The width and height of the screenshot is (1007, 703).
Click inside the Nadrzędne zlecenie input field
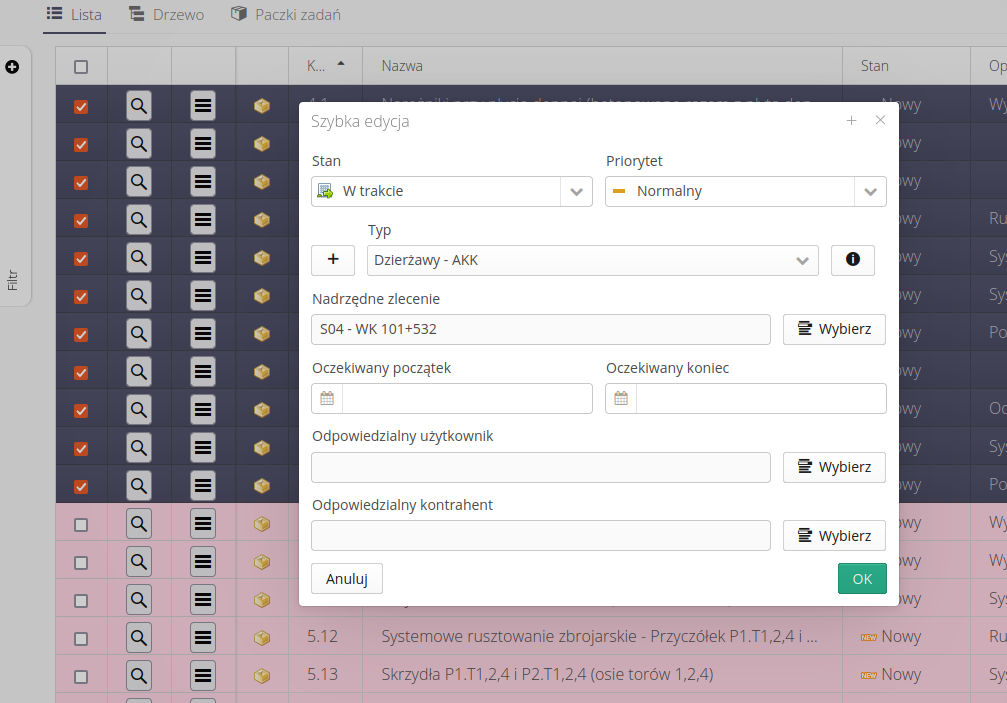click(540, 329)
